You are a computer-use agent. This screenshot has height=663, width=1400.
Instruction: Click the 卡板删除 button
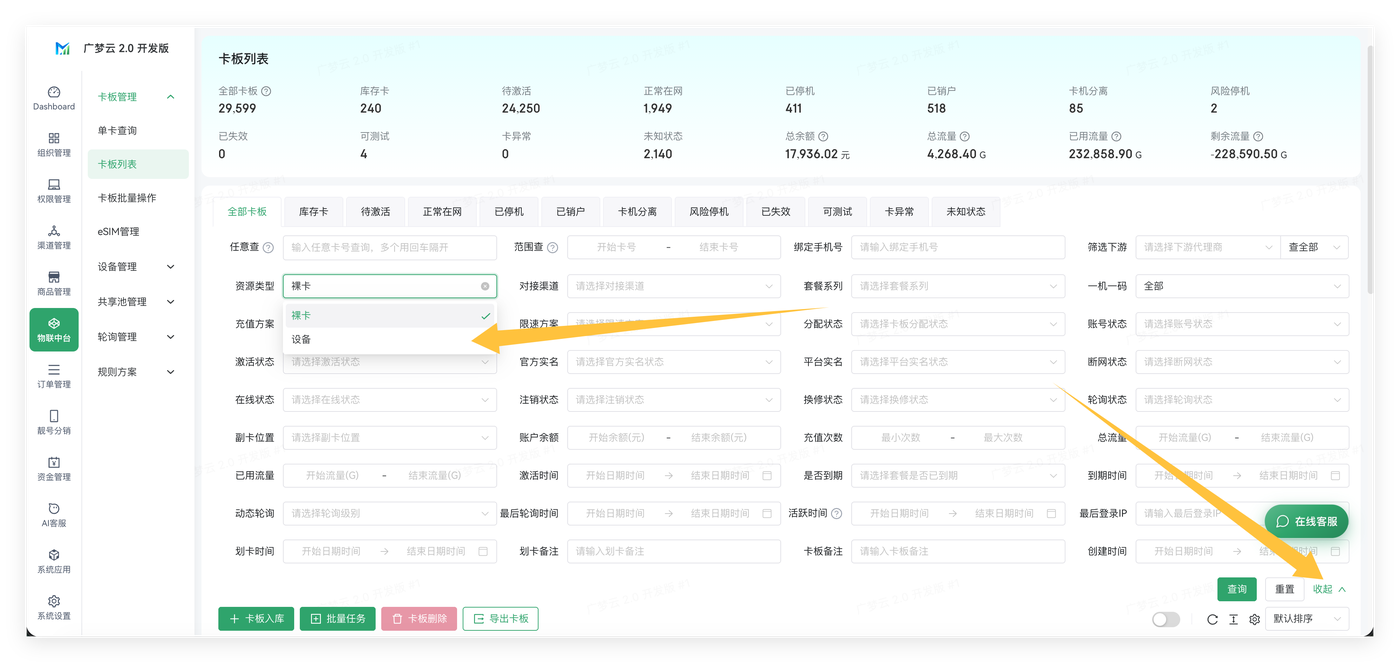coord(419,619)
